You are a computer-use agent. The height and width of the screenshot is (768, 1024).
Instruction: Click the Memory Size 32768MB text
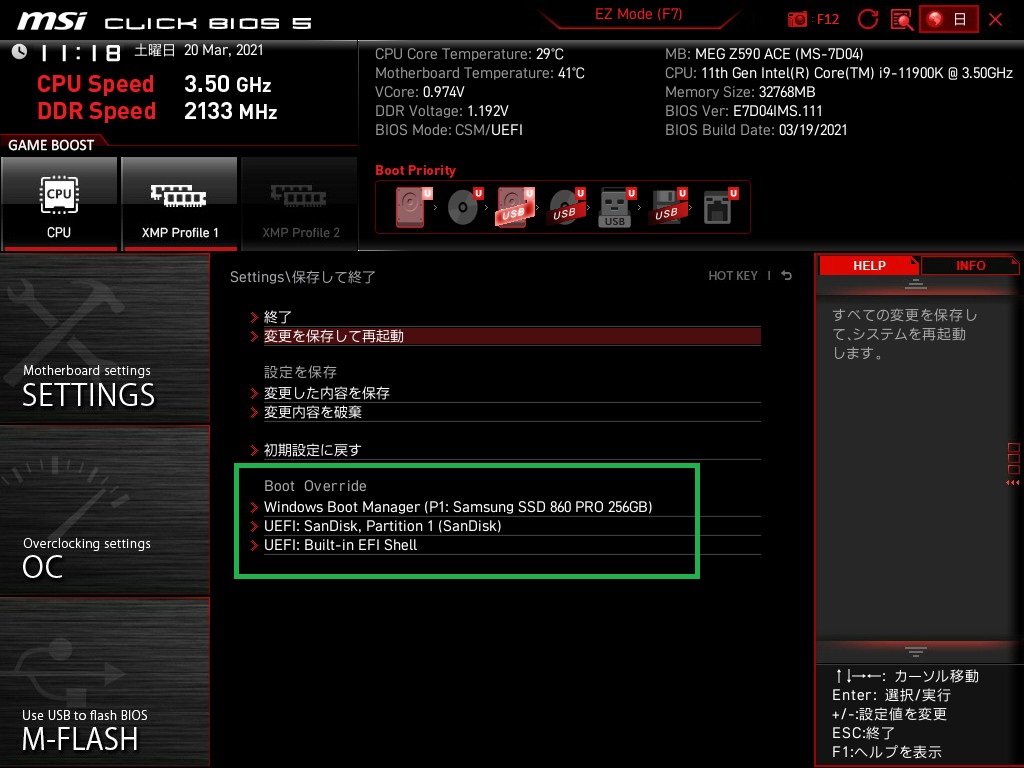pos(740,92)
